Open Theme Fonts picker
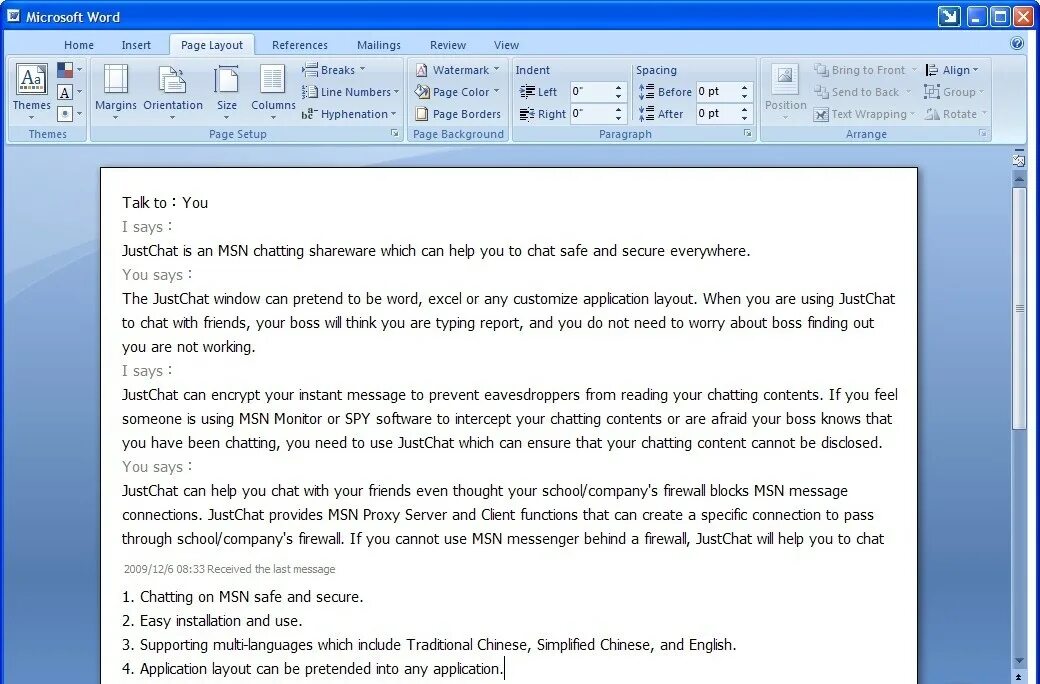Viewport: 1040px width, 684px height. point(70,92)
